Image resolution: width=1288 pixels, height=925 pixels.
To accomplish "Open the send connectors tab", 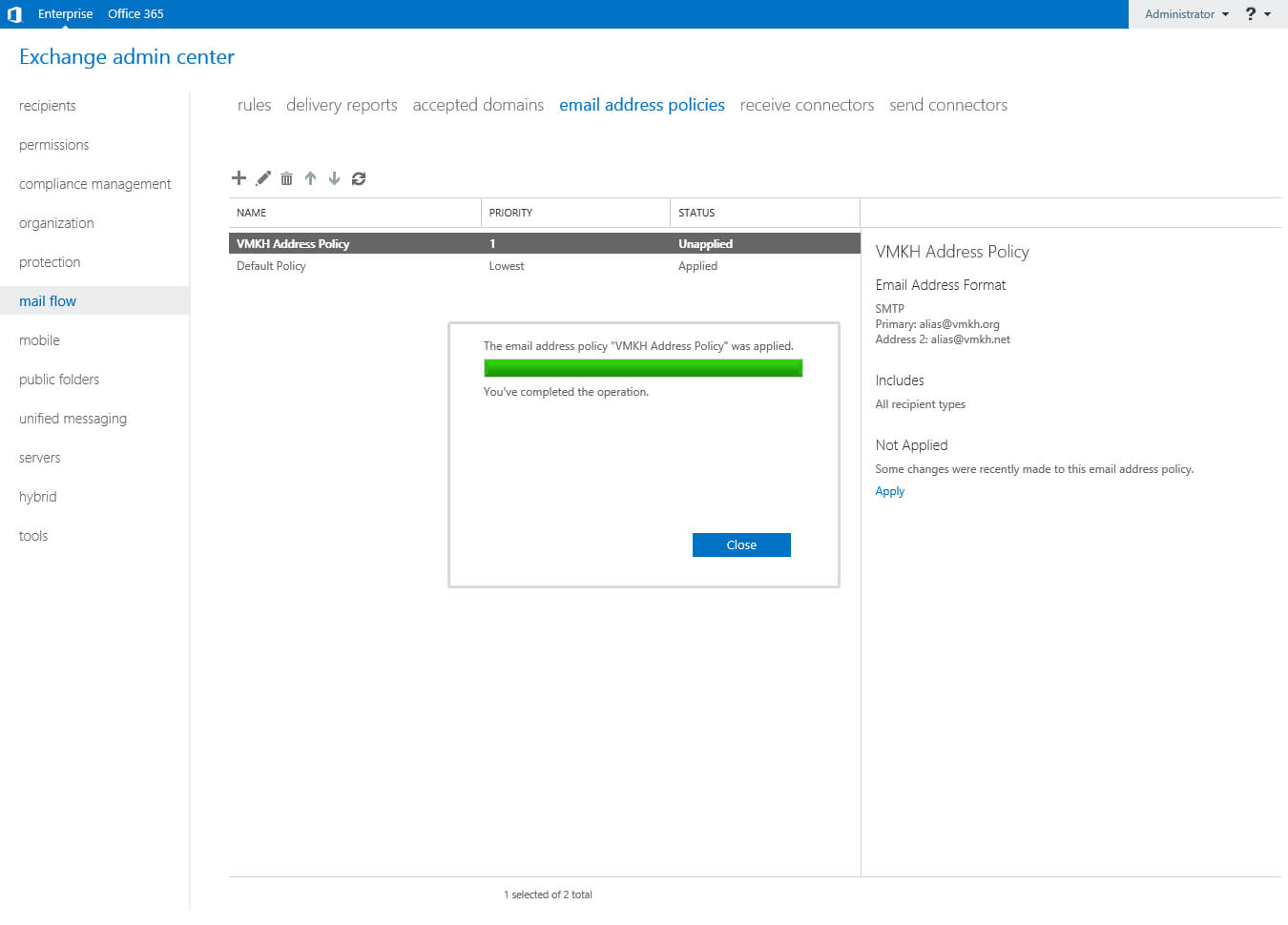I will click(x=948, y=105).
